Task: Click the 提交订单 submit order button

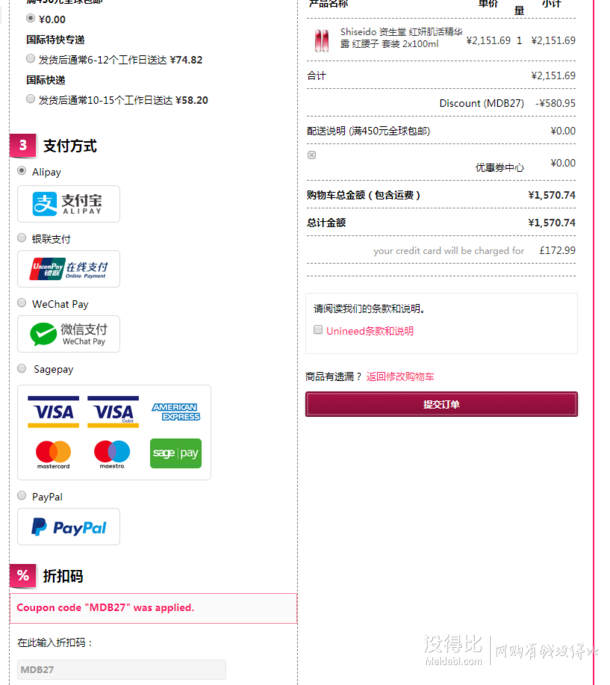Action: [x=441, y=404]
